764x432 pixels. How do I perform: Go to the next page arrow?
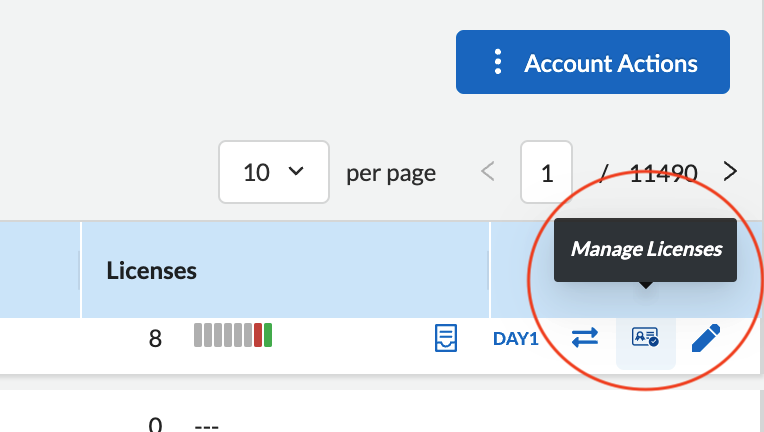[730, 172]
